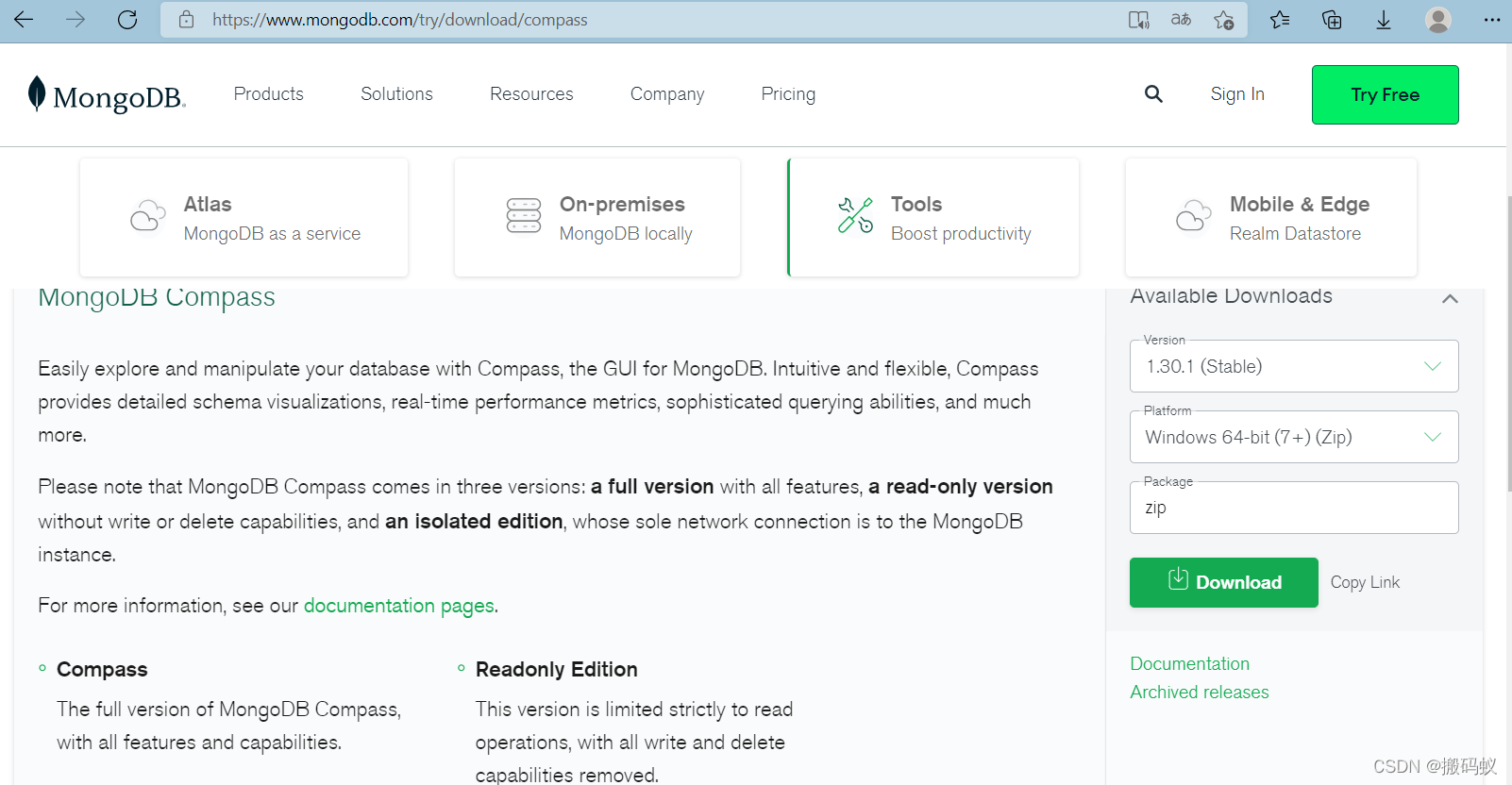Open the Solutions menu
Viewport: 1512px width, 785px height.
tap(396, 94)
